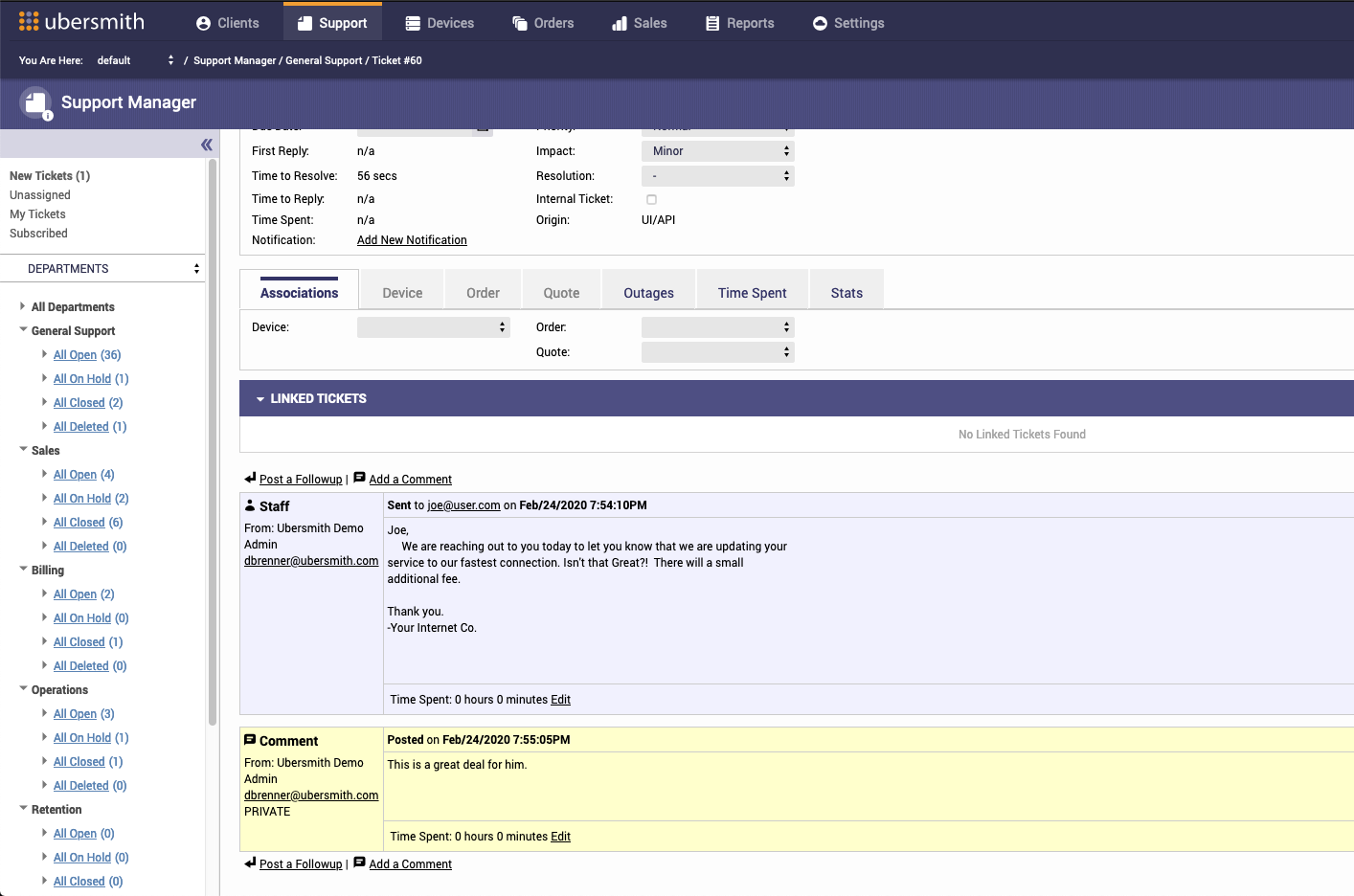The image size is (1354, 896).
Task: Click Edit for the Comment post time spent
Action: click(560, 837)
